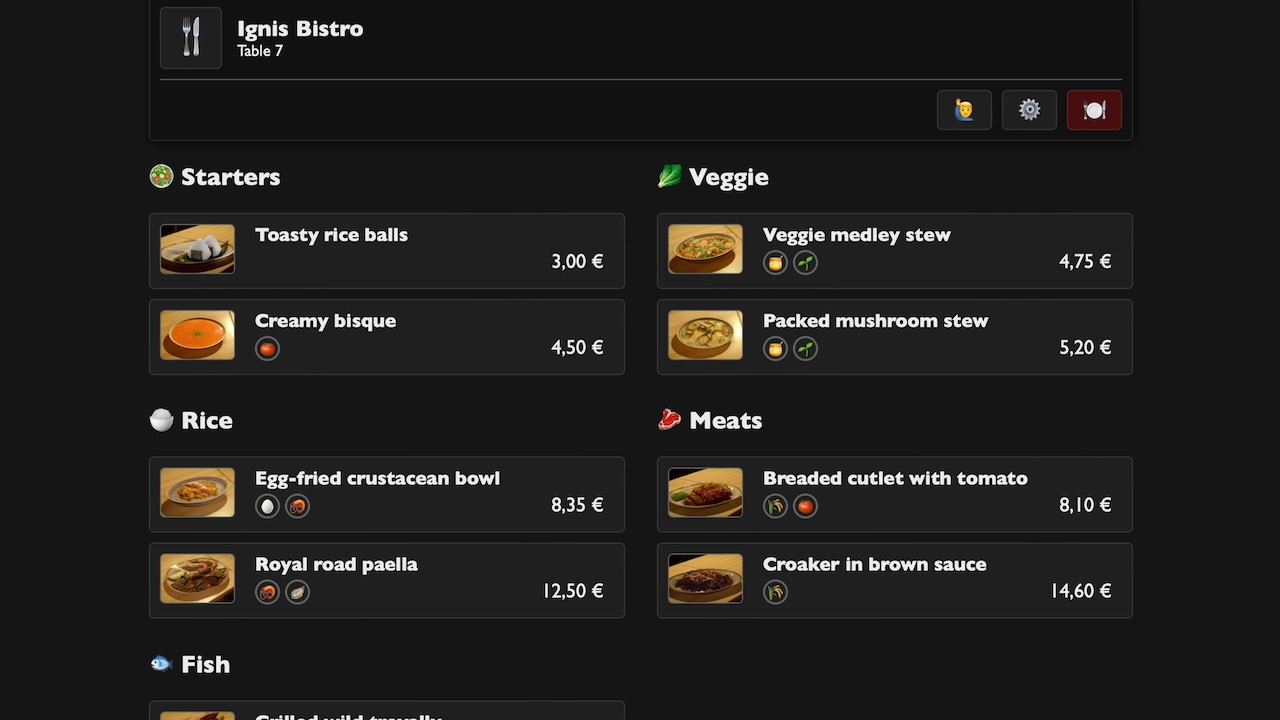The height and width of the screenshot is (720, 1280).
Task: Click egg icon under Egg-fried crustacean bowl
Action: pyautogui.click(x=267, y=506)
